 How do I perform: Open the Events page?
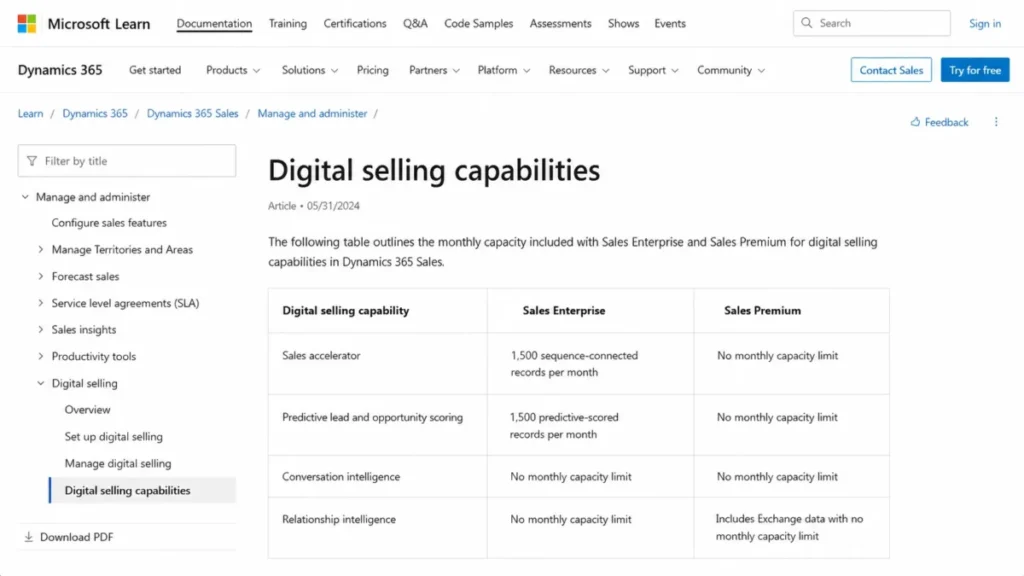pos(670,24)
